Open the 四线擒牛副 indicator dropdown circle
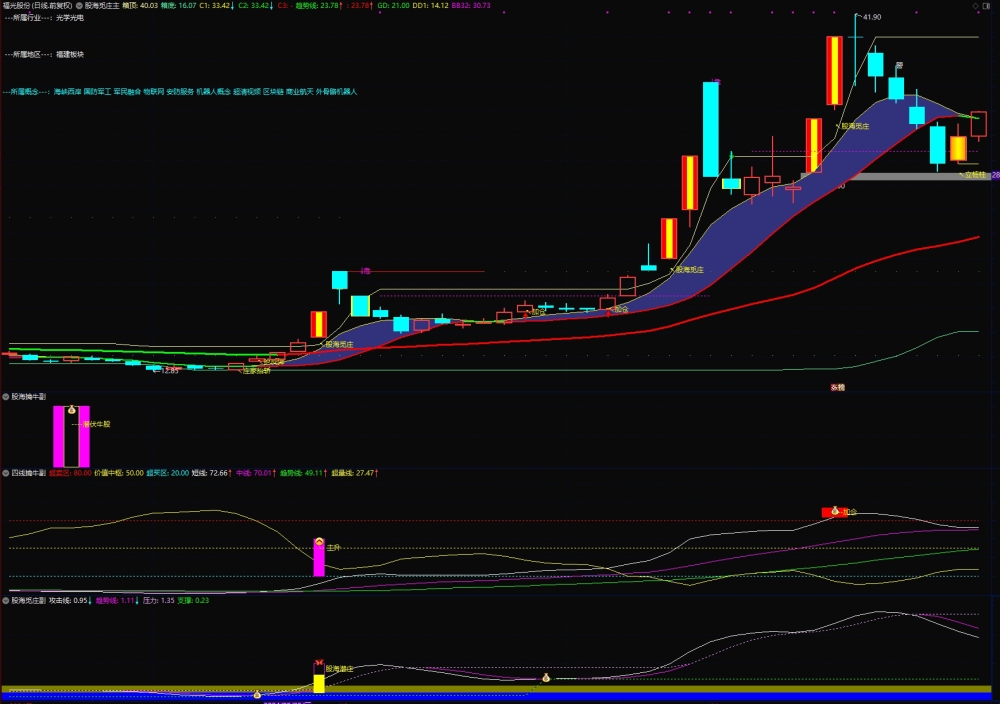The height and width of the screenshot is (704, 1000). pos(6,473)
